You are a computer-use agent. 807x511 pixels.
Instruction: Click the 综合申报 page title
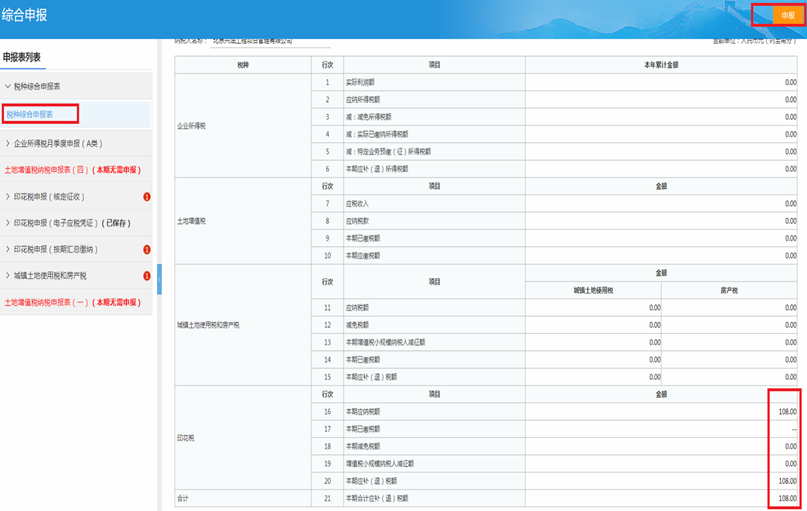(x=24, y=15)
